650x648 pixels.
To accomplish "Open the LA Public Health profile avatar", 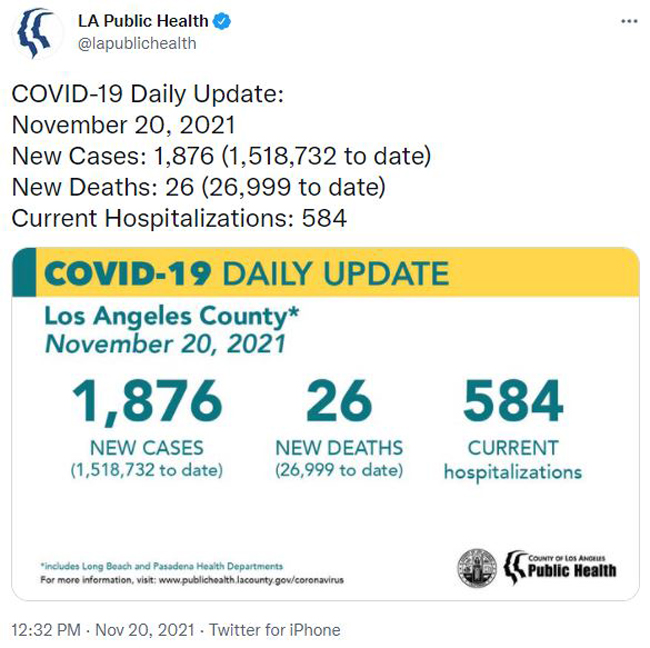I will point(38,33).
